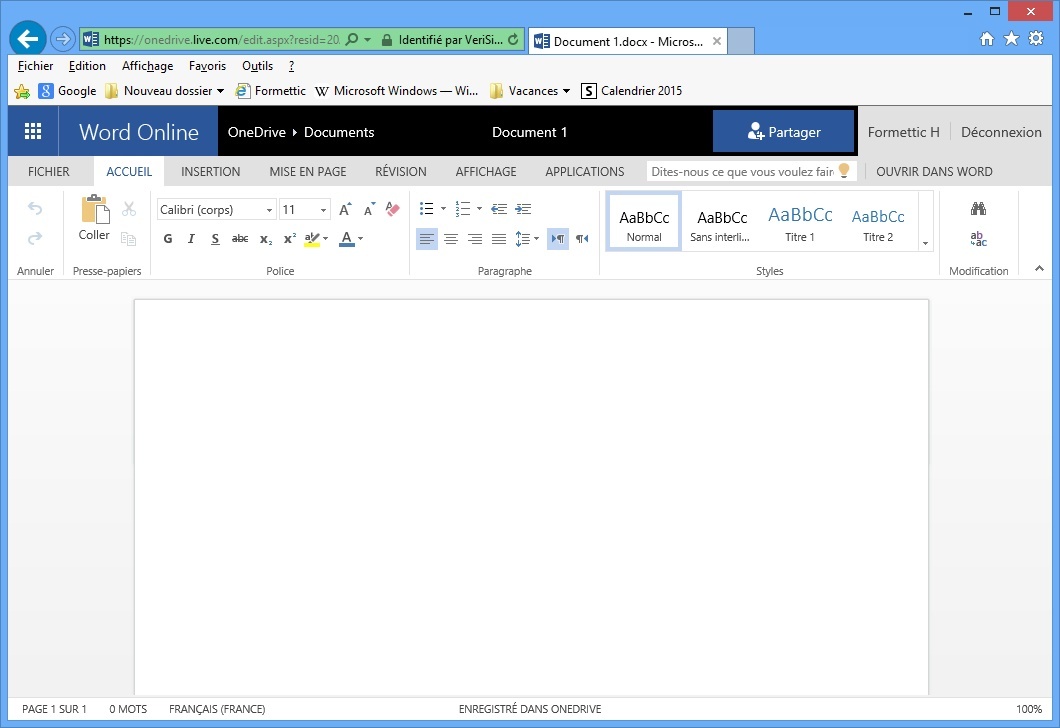Refresh the page in address bar
The image size is (1060, 728).
coord(513,39)
